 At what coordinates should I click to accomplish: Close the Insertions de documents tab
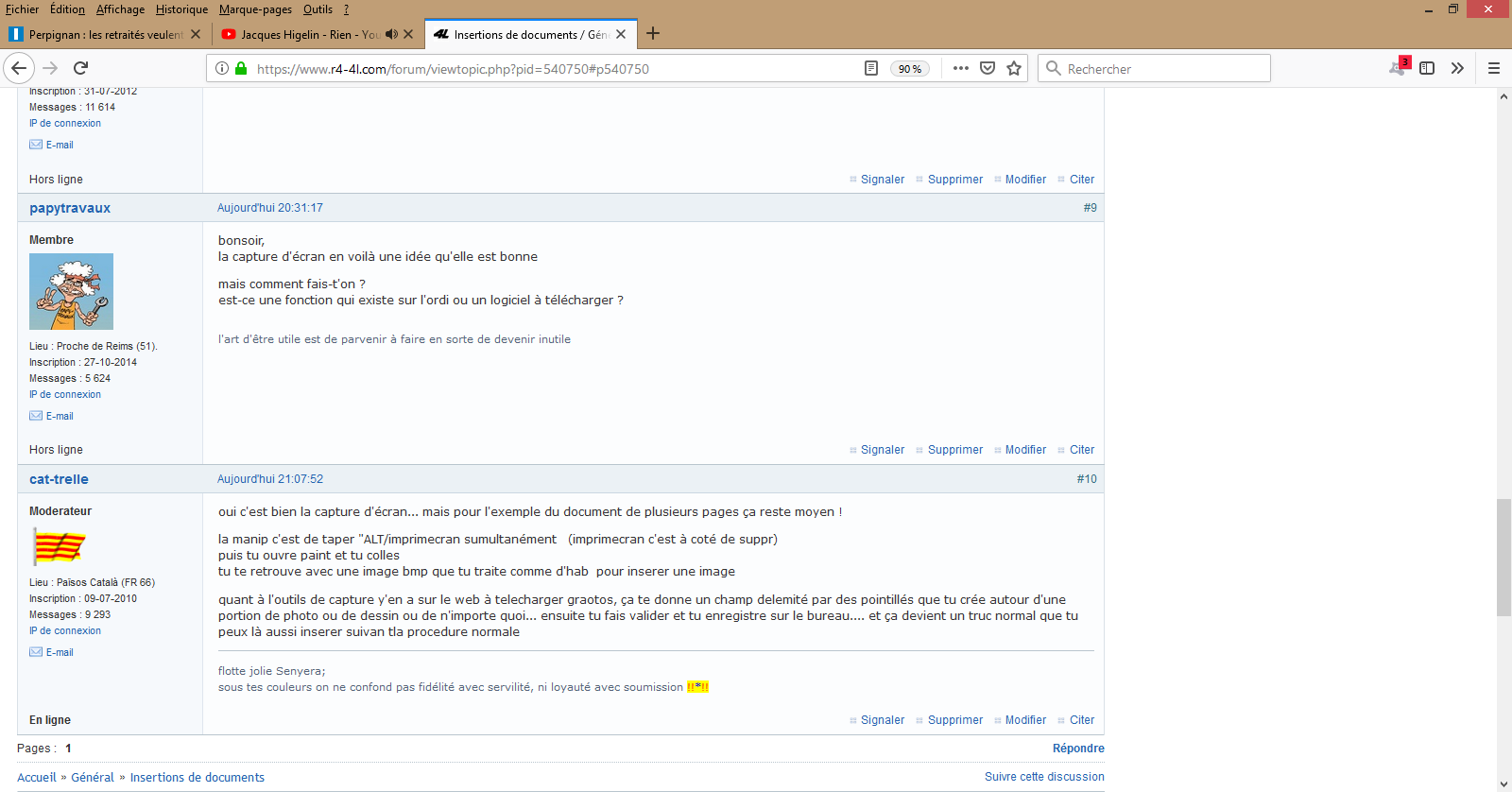[x=621, y=34]
